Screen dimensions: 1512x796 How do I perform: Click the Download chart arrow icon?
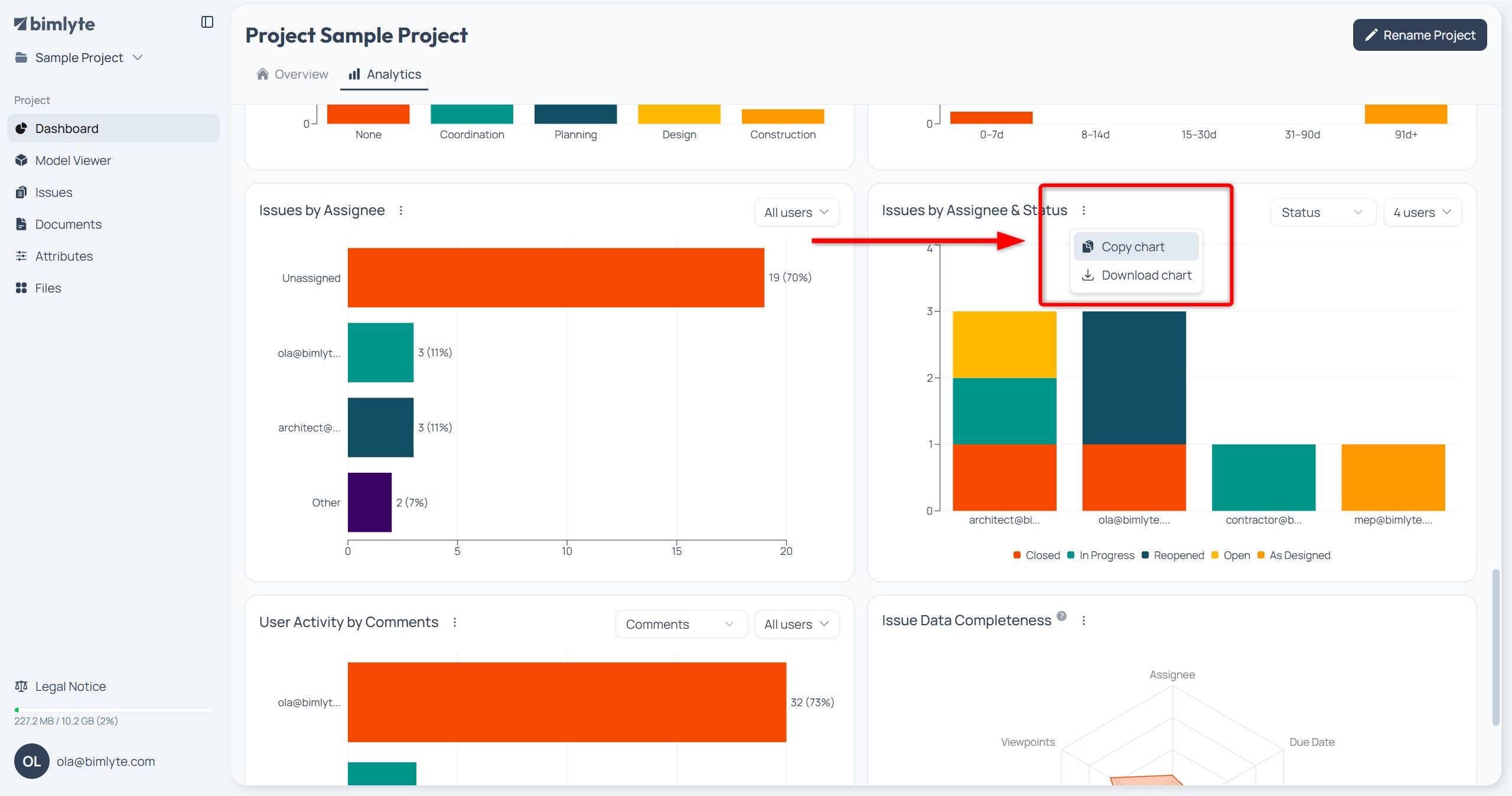coord(1088,275)
